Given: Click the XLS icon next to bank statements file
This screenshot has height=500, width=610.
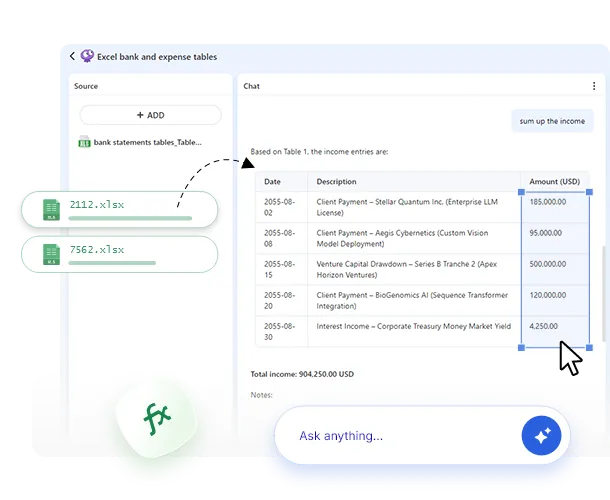Looking at the screenshot, I should 84,142.
